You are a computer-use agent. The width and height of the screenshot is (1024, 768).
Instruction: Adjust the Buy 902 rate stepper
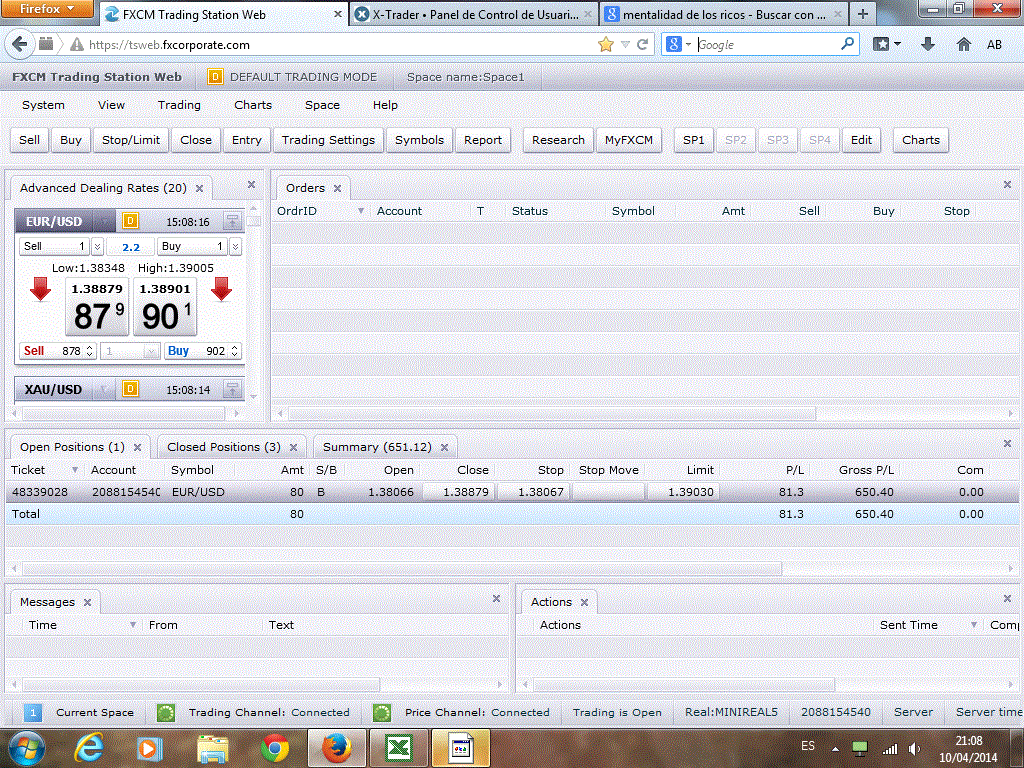click(x=235, y=351)
